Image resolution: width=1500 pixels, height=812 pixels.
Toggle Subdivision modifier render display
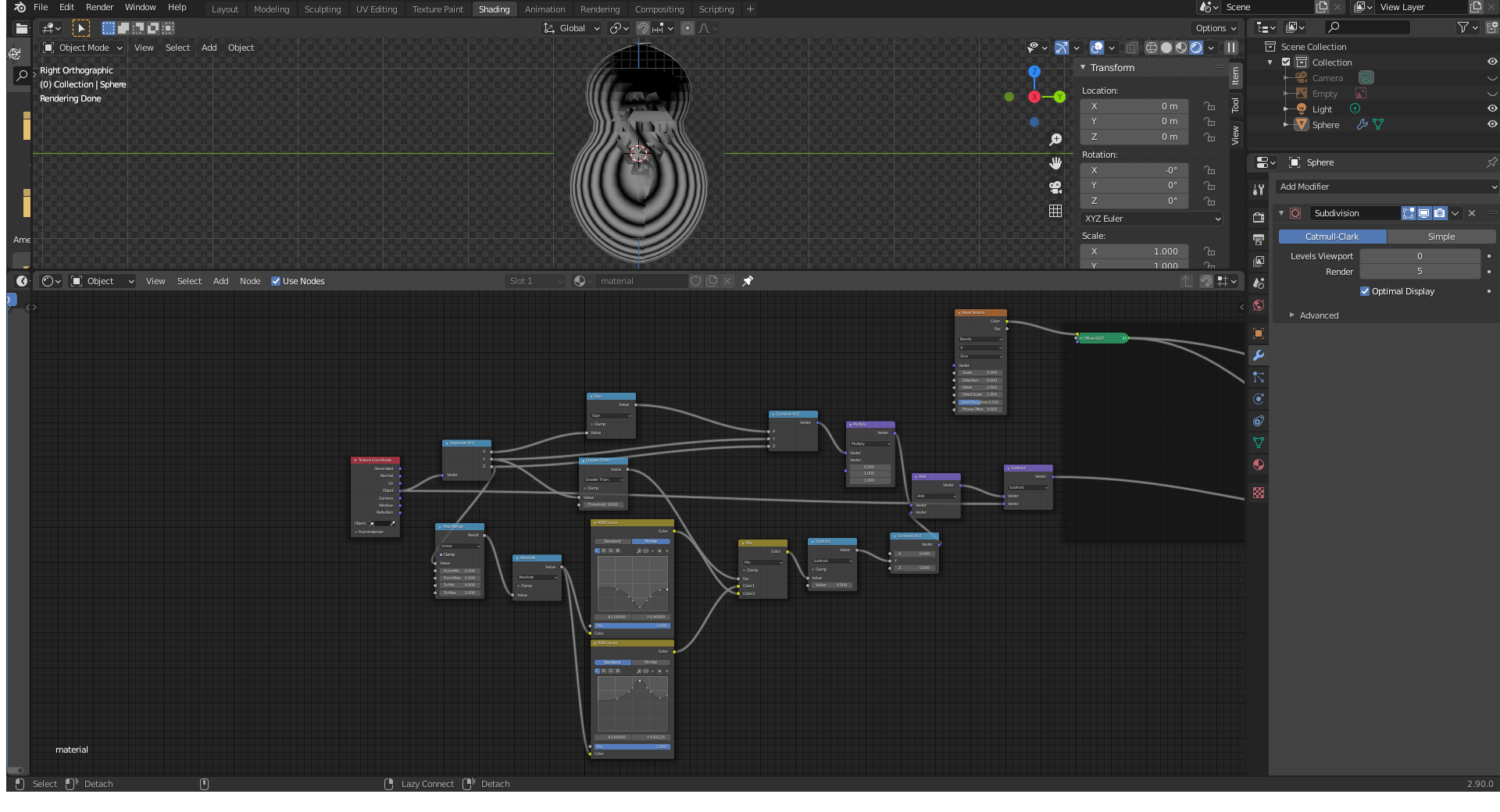click(x=1440, y=213)
